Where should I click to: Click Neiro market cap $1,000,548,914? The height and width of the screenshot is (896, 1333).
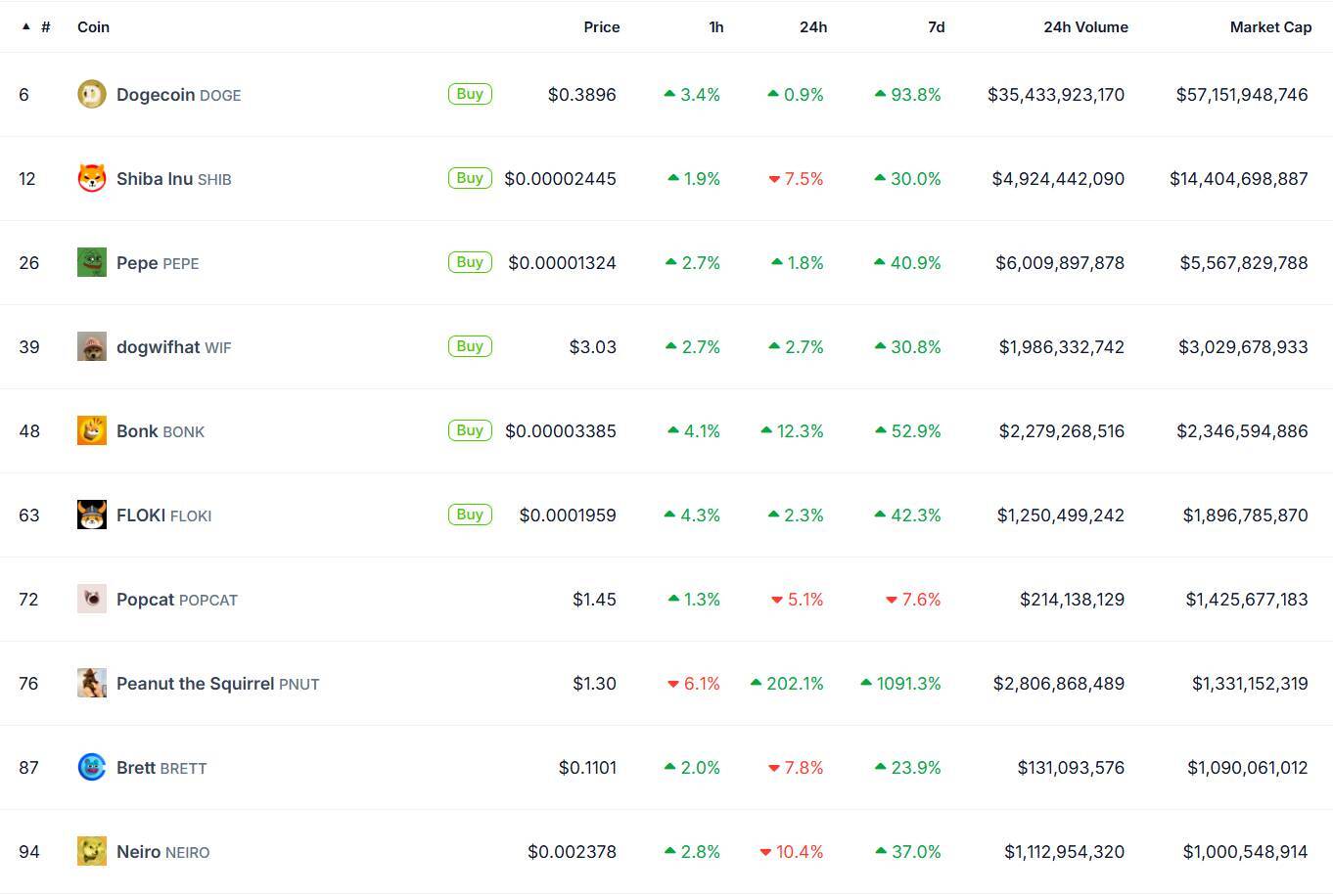point(1246,852)
